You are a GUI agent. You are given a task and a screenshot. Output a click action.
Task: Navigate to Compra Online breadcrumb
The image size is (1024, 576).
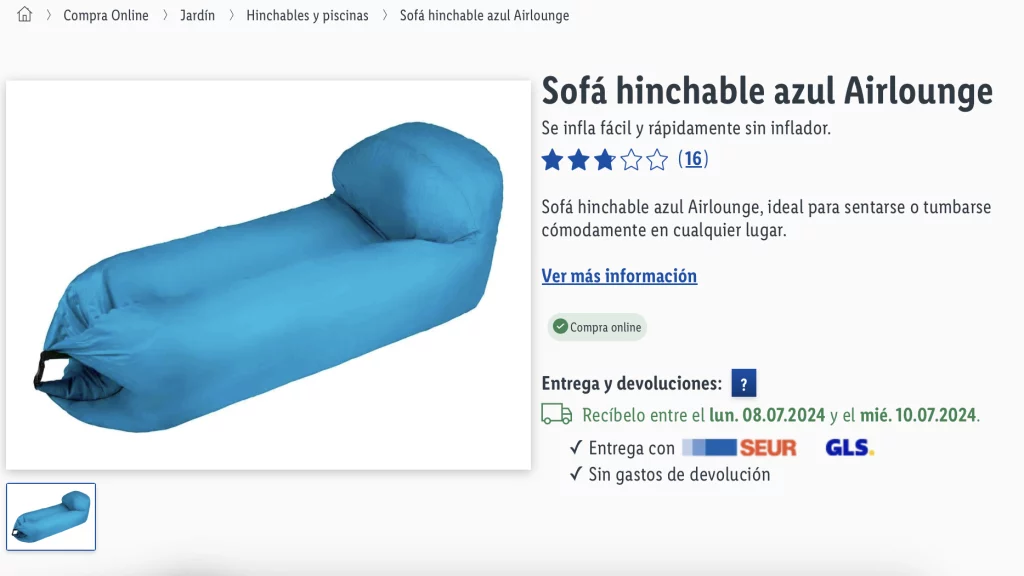click(106, 15)
